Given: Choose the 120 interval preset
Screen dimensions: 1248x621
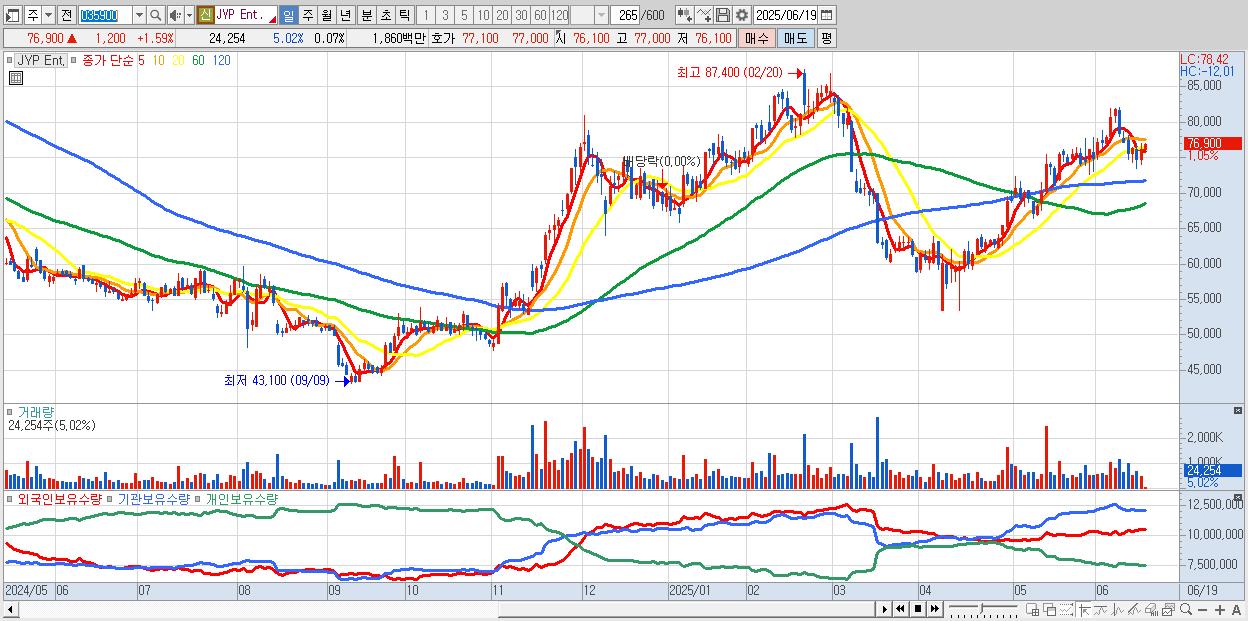Looking at the screenshot, I should pyautogui.click(x=560, y=15).
